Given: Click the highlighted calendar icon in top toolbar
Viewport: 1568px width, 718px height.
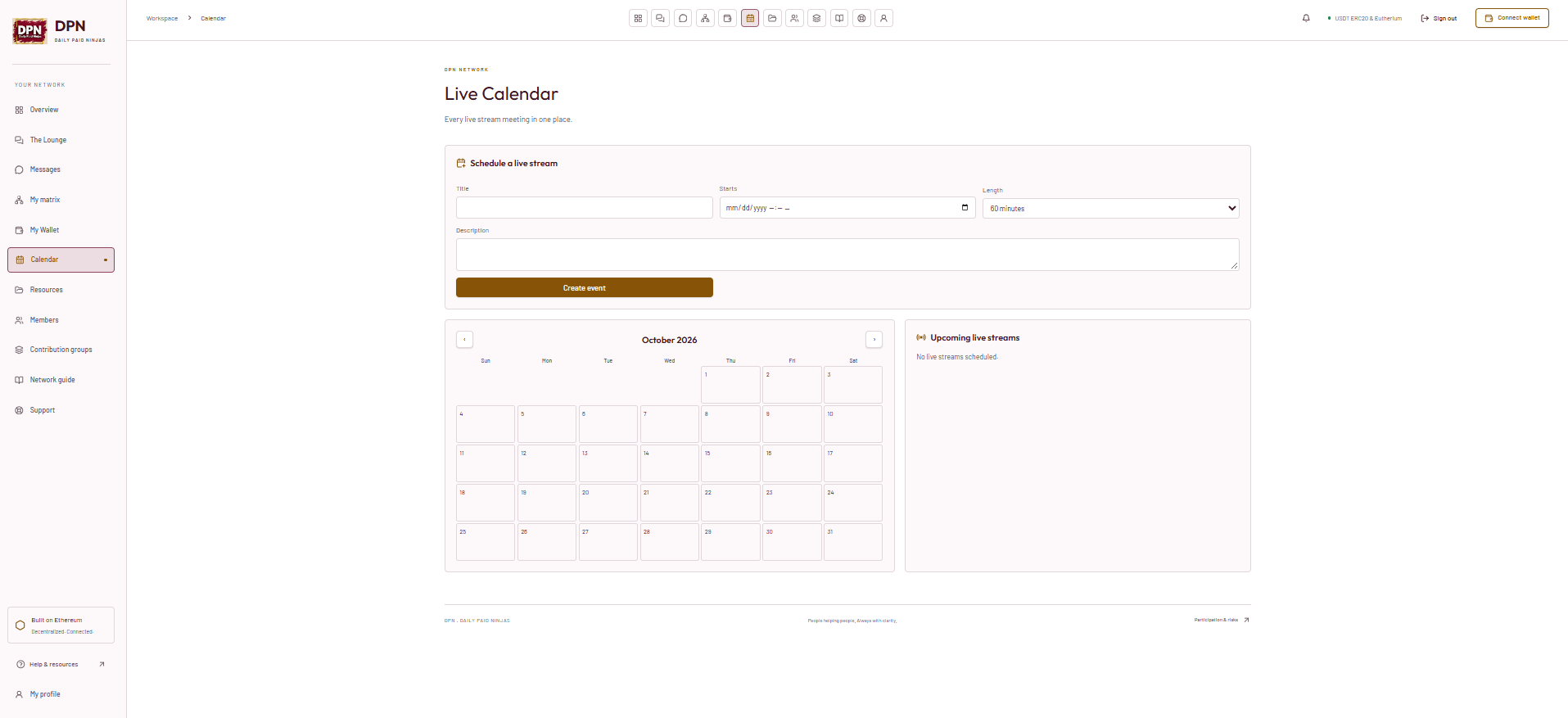Looking at the screenshot, I should tap(750, 18).
